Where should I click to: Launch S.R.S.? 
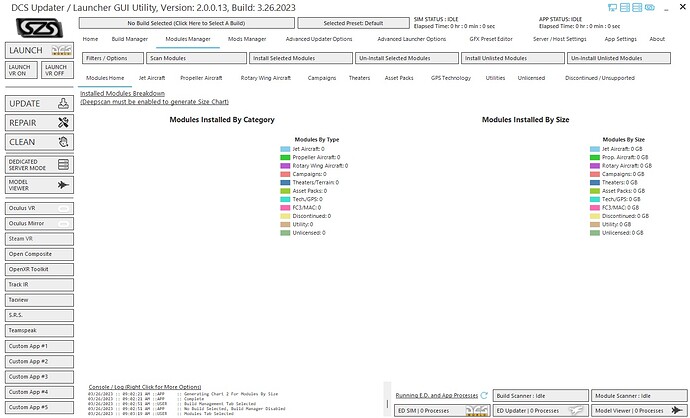pyautogui.click(x=39, y=315)
